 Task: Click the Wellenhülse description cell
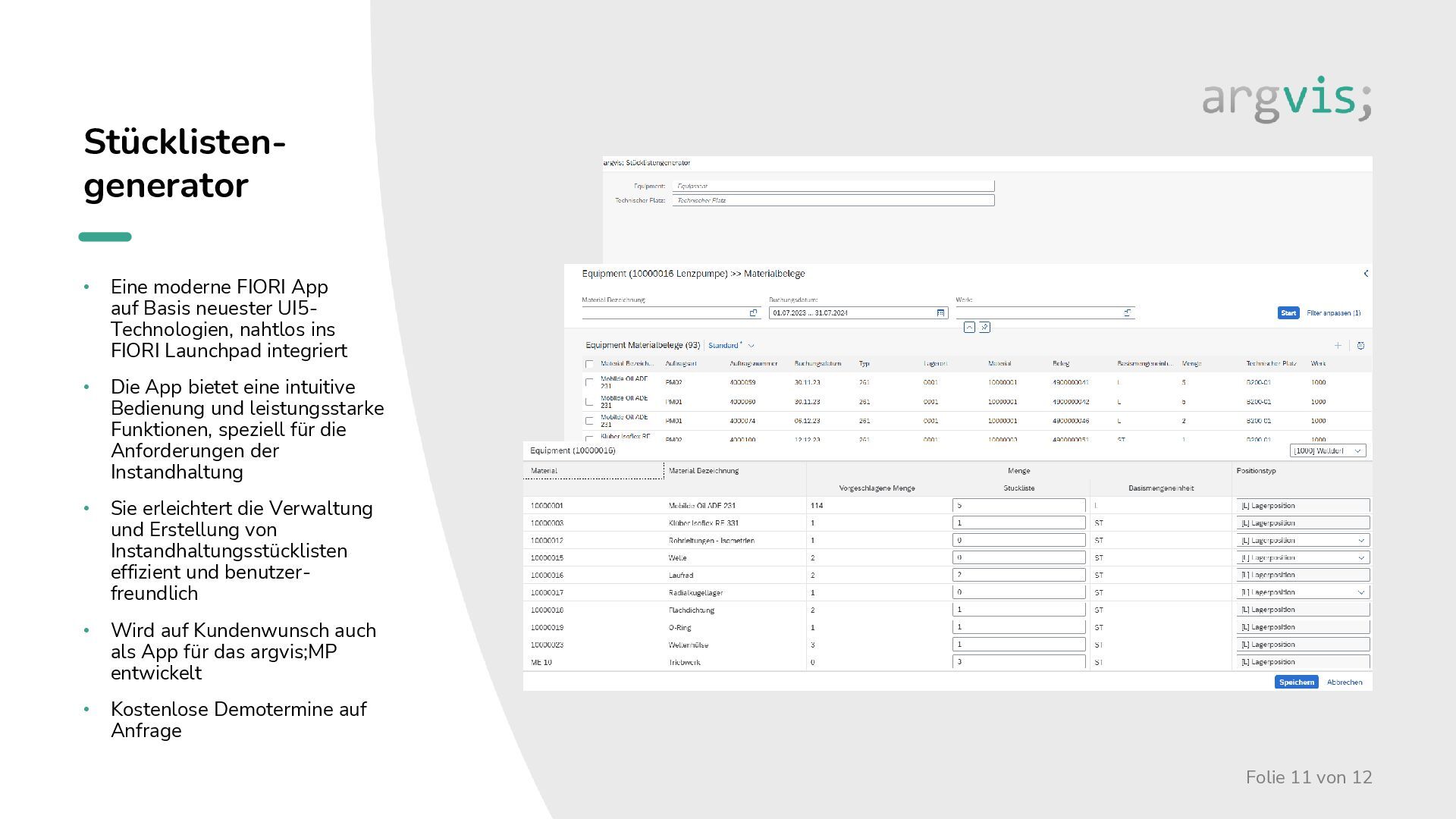pyautogui.click(x=689, y=645)
